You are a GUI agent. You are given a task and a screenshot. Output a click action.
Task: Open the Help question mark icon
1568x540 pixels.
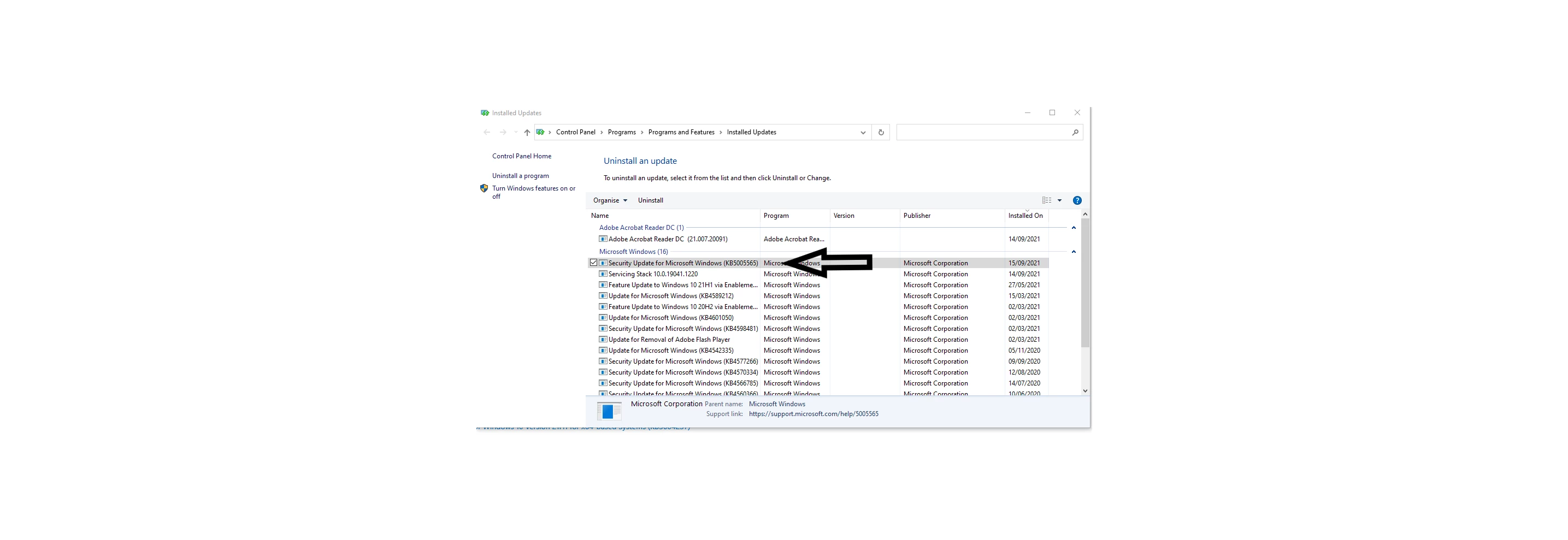pyautogui.click(x=1077, y=201)
